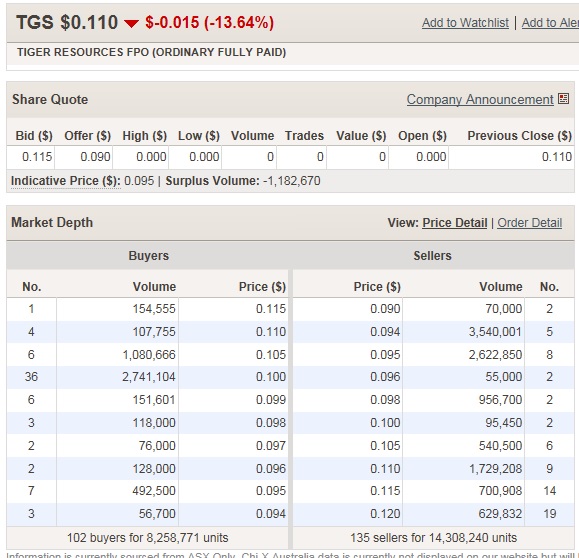Click the Previous Close ($) header
This screenshot has height=558, width=579.
(x=520, y=136)
